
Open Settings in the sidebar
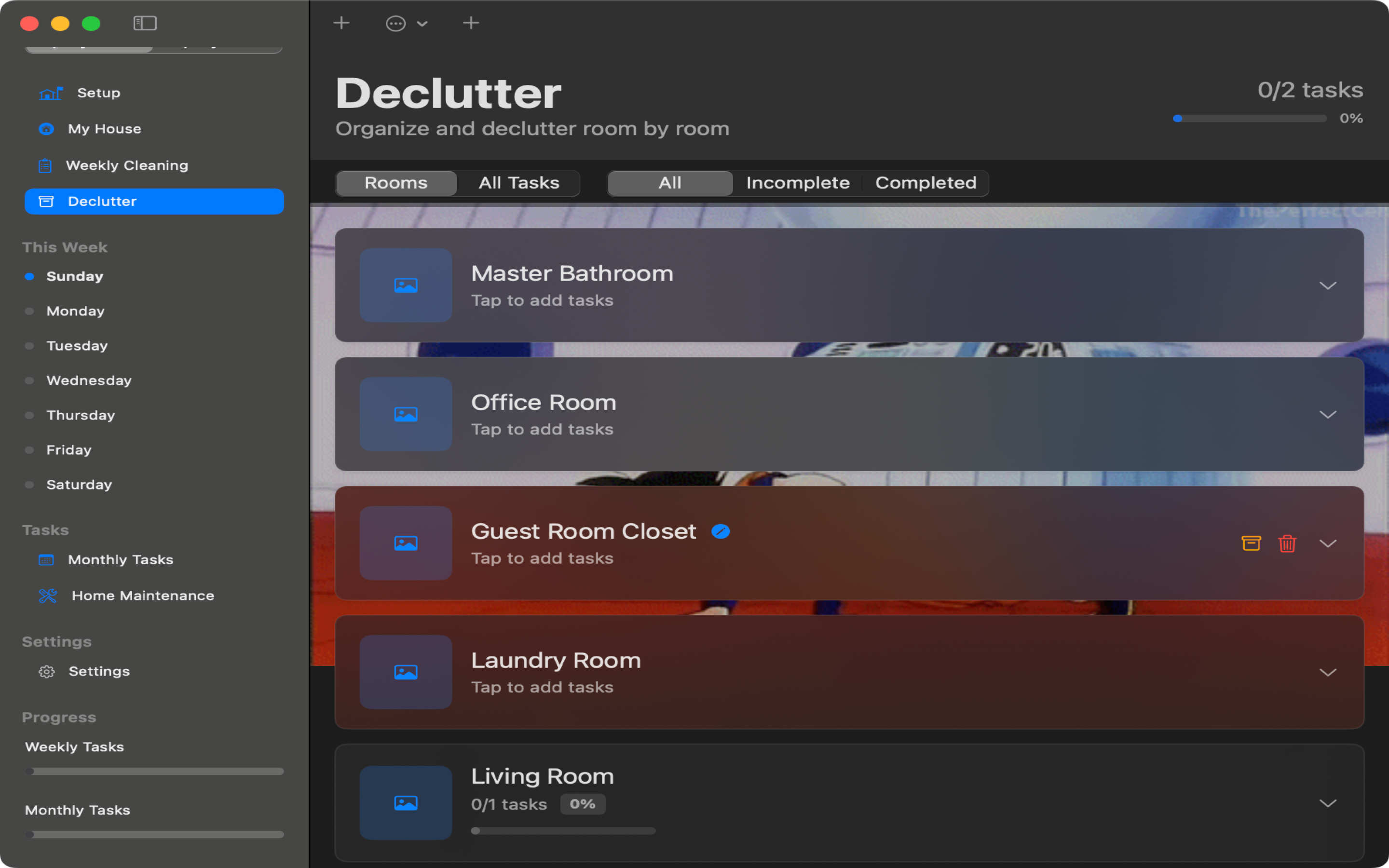coord(154,672)
